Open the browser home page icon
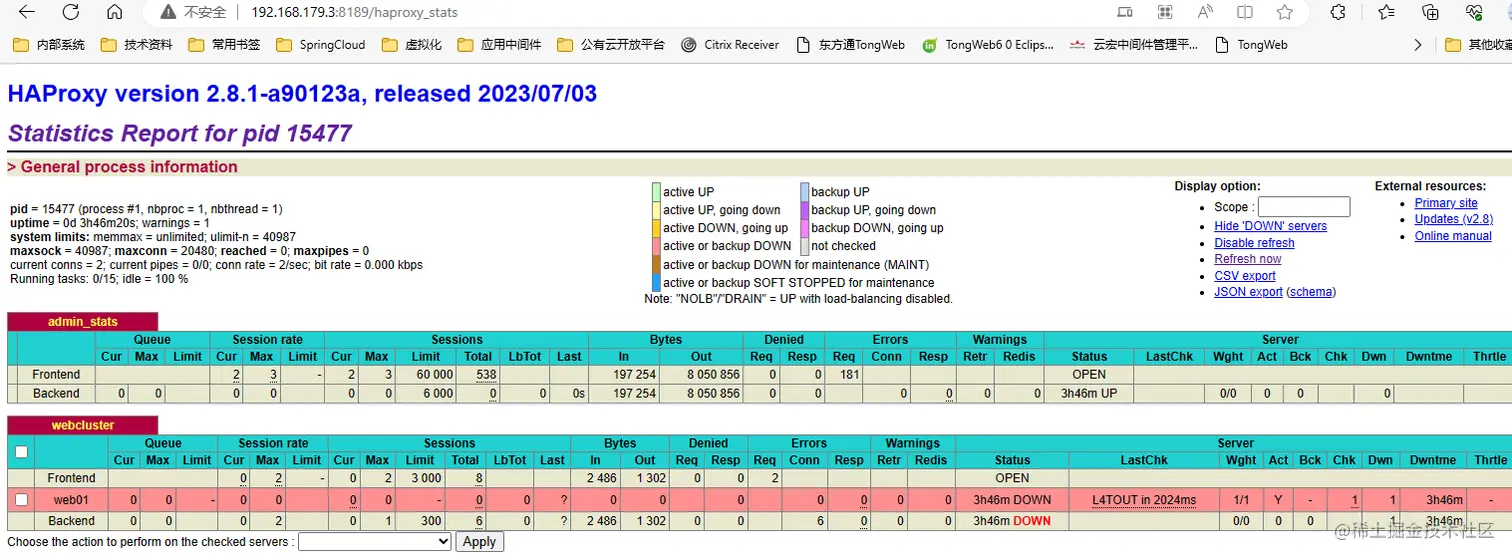Viewport: 1512px width, 558px height. (115, 12)
